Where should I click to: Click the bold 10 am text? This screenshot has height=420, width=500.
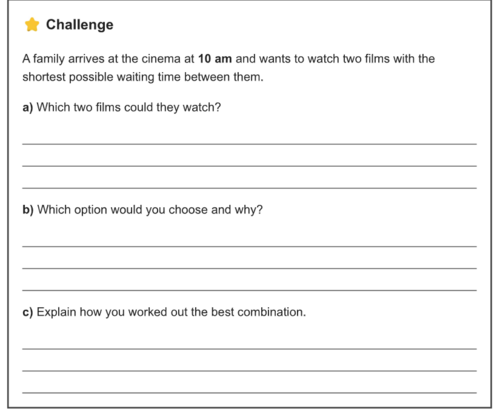[x=215, y=59]
